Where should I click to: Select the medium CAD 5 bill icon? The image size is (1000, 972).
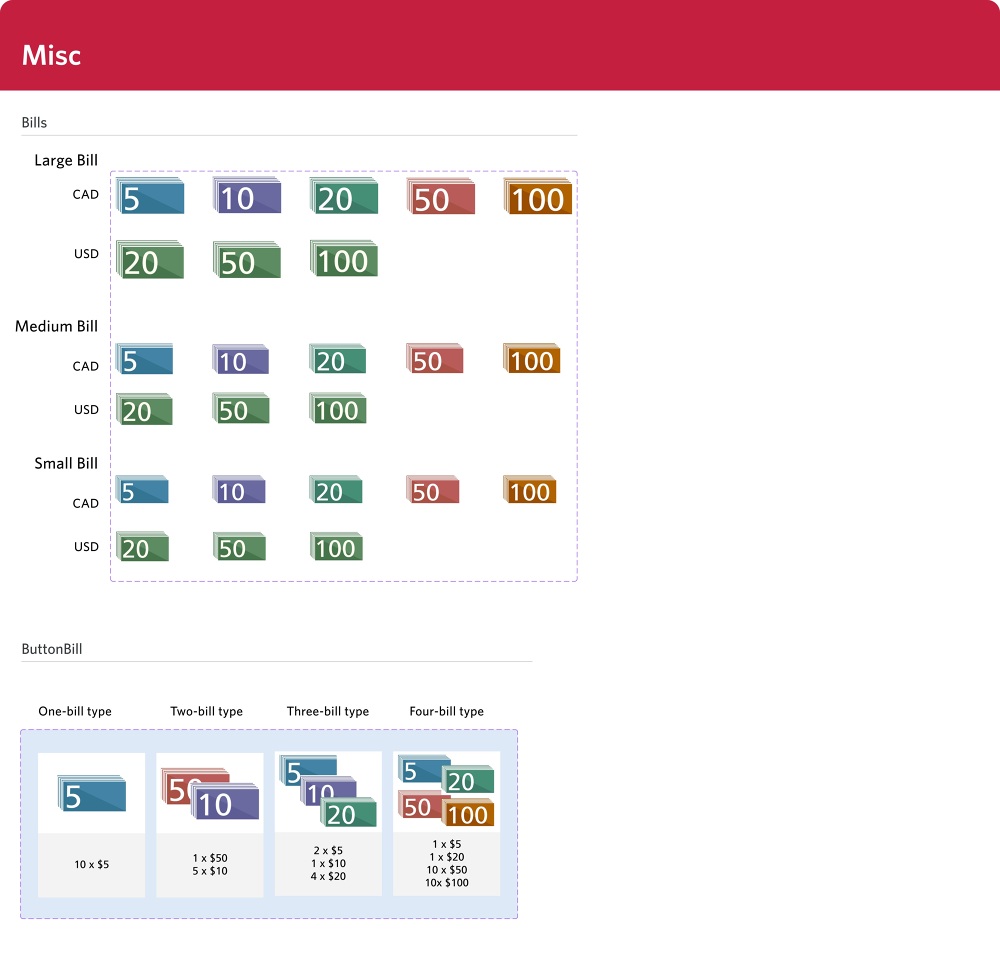click(144, 359)
